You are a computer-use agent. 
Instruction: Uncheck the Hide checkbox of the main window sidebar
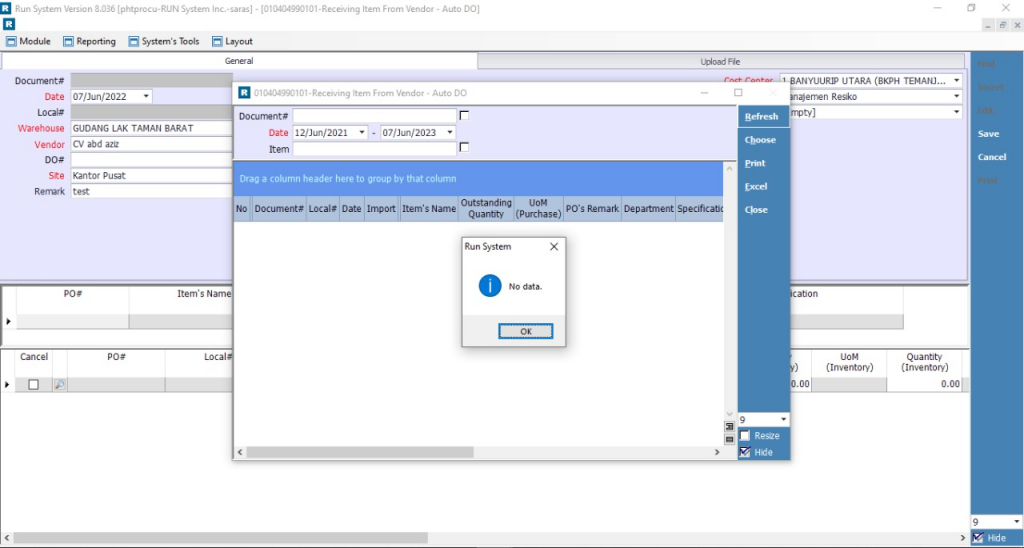coord(978,538)
